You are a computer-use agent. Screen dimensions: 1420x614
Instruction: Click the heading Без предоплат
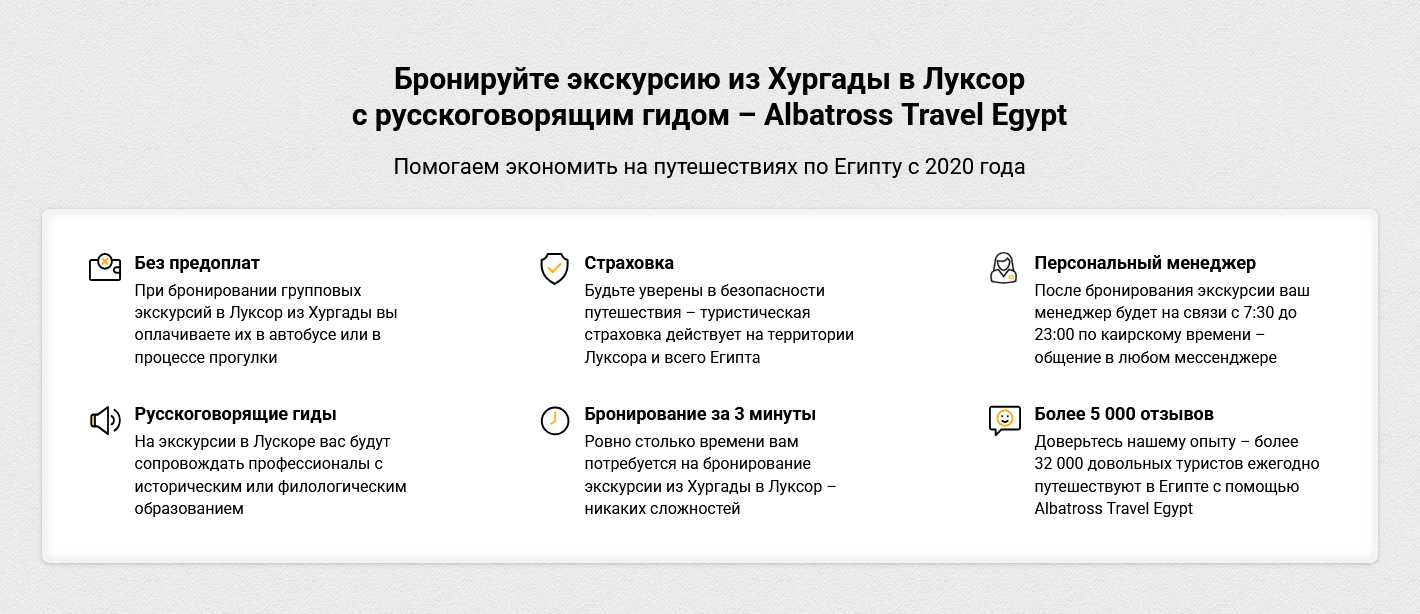(197, 263)
